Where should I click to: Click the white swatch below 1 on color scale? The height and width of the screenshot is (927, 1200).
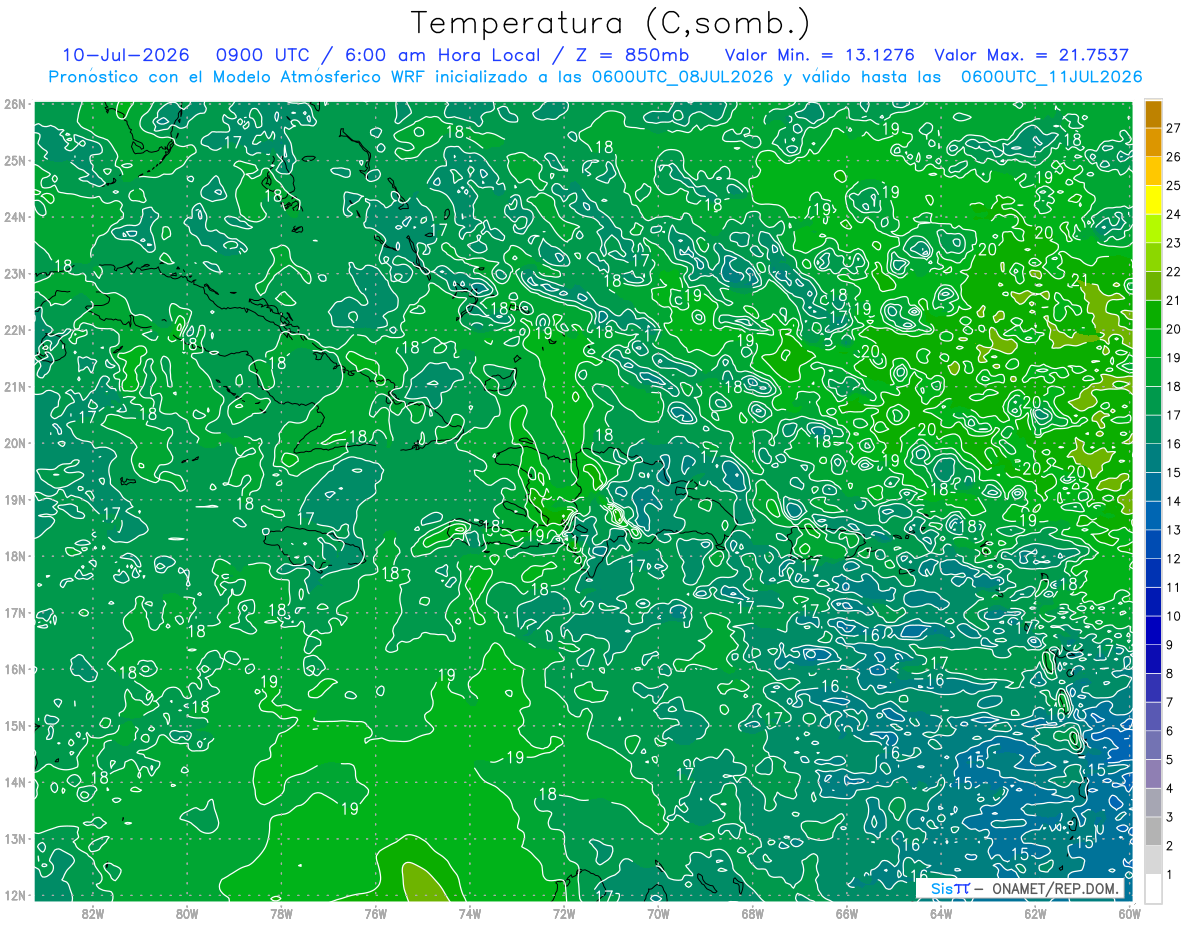(1153, 888)
